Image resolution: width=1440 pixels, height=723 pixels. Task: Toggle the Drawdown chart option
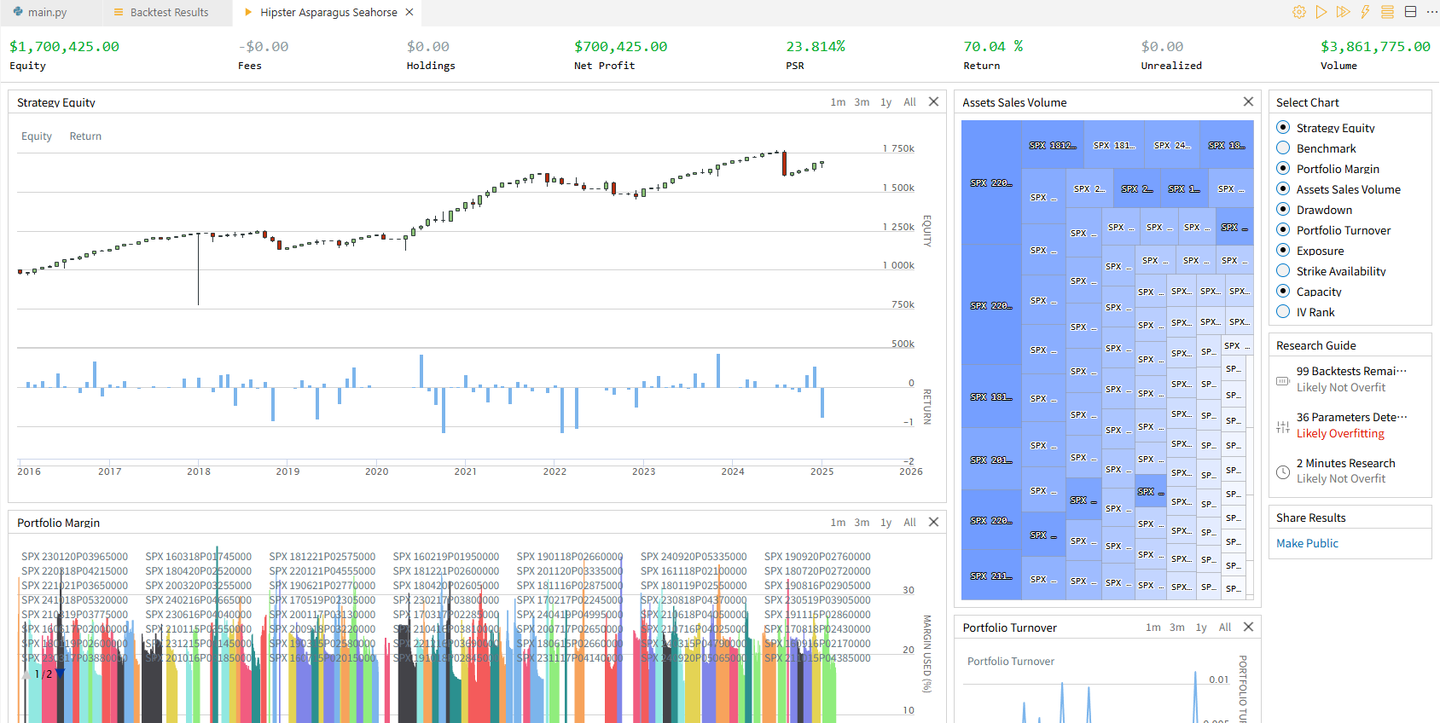pyautogui.click(x=1283, y=210)
